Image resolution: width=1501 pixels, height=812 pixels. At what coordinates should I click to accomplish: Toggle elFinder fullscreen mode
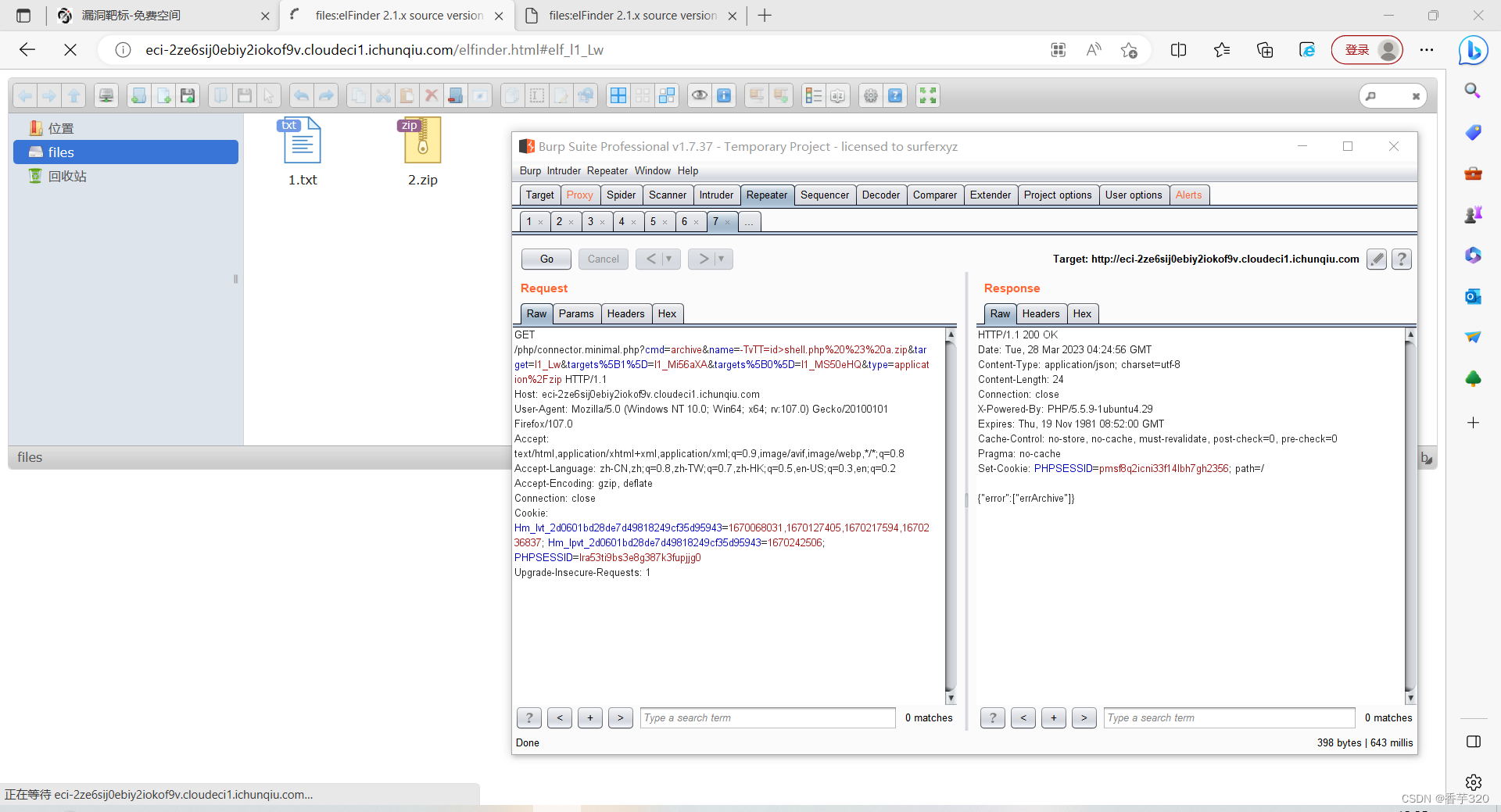click(x=928, y=95)
